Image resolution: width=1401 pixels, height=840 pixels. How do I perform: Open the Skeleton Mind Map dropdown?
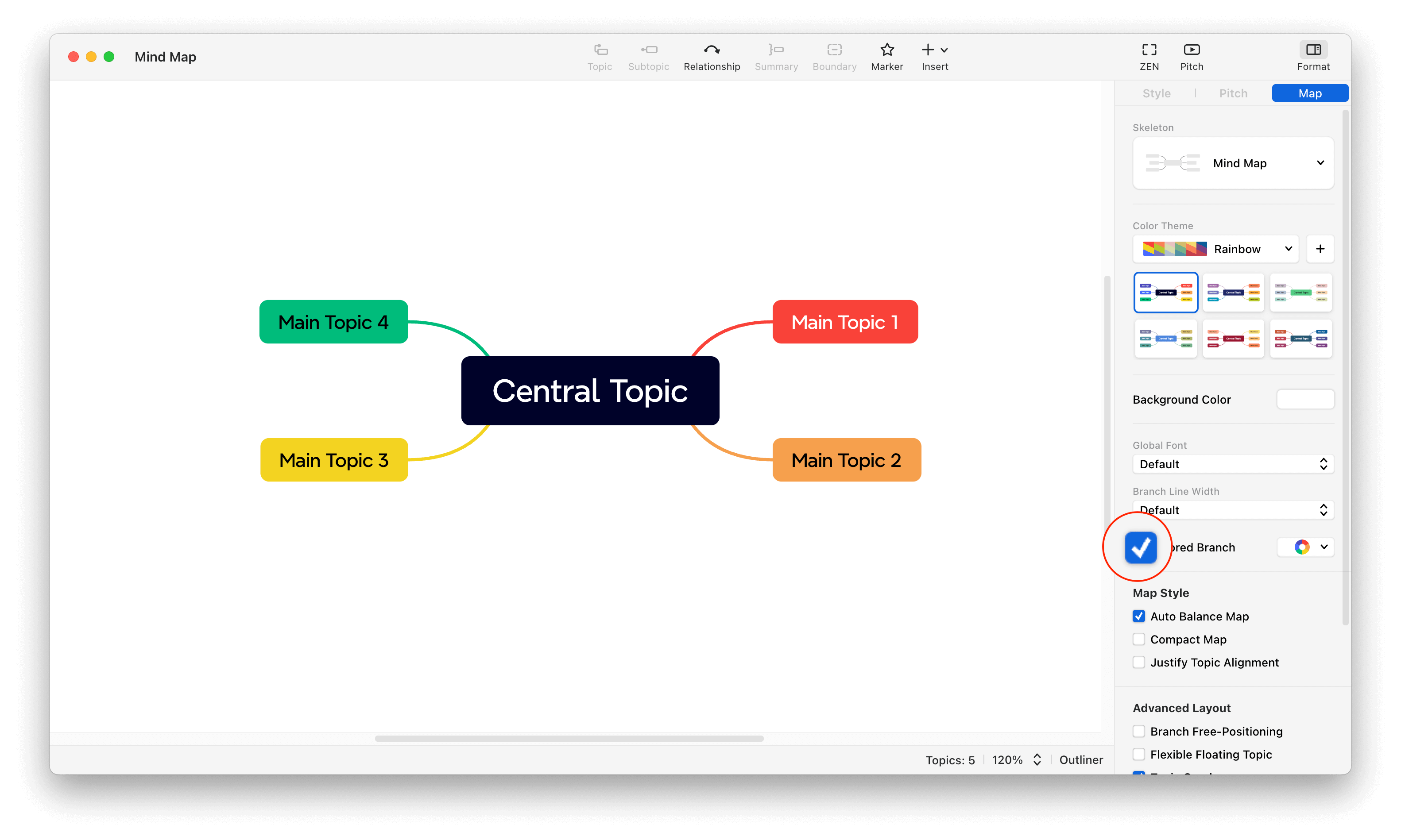(x=1233, y=163)
